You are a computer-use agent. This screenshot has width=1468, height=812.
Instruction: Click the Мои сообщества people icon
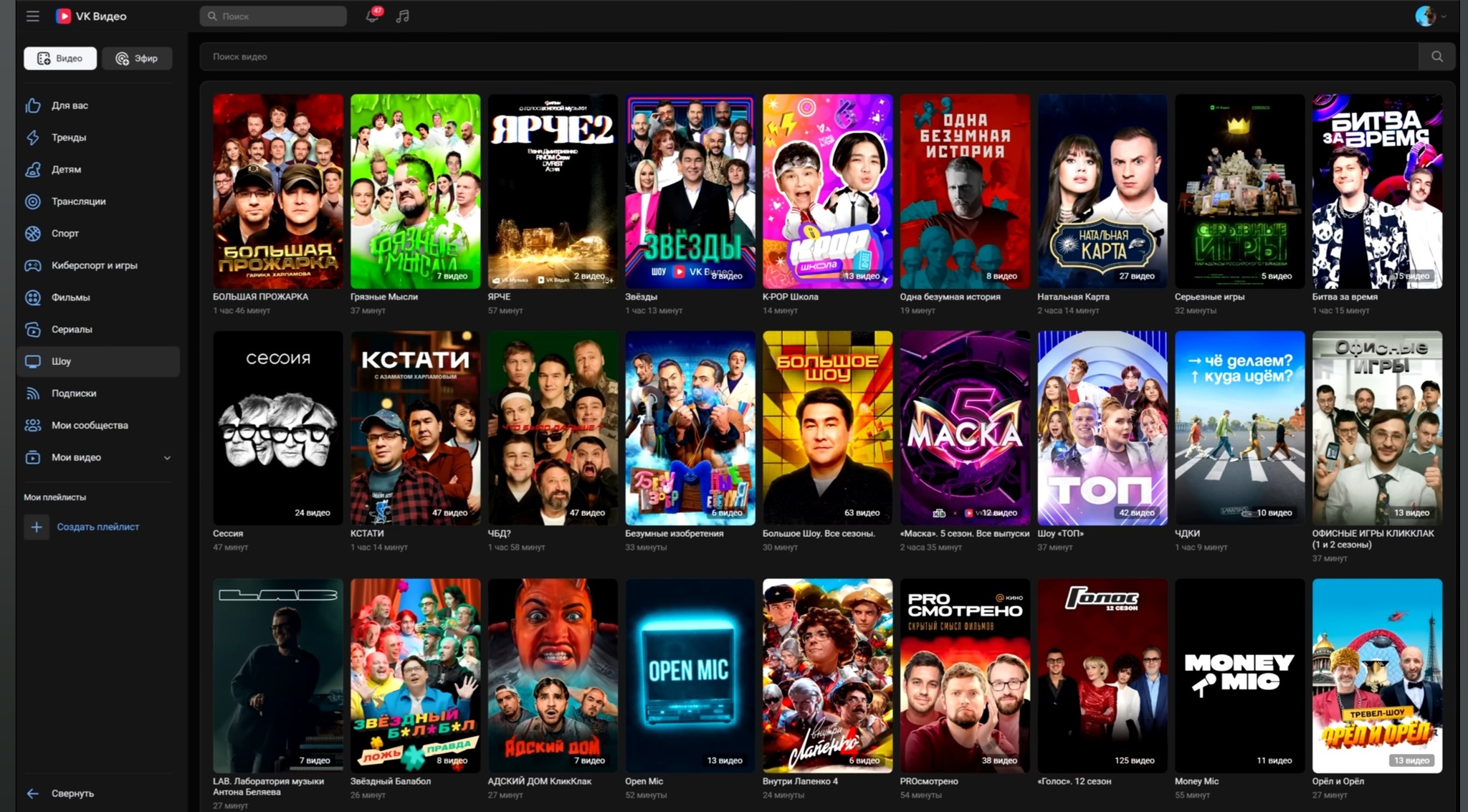[x=33, y=425]
